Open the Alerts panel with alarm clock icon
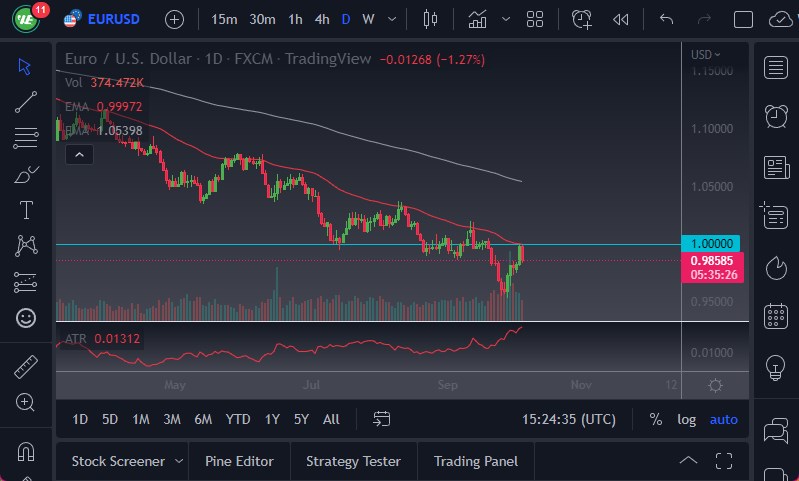This screenshot has width=799, height=481. pyautogui.click(x=775, y=116)
